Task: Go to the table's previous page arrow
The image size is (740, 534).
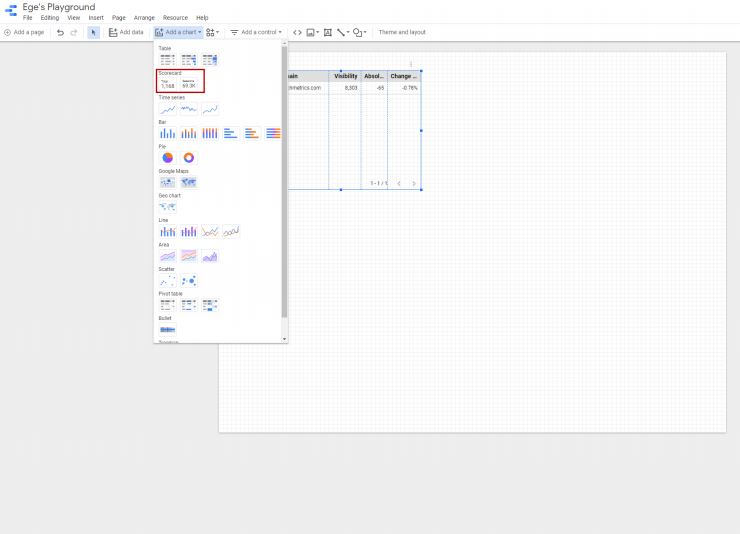Action: pyautogui.click(x=399, y=184)
